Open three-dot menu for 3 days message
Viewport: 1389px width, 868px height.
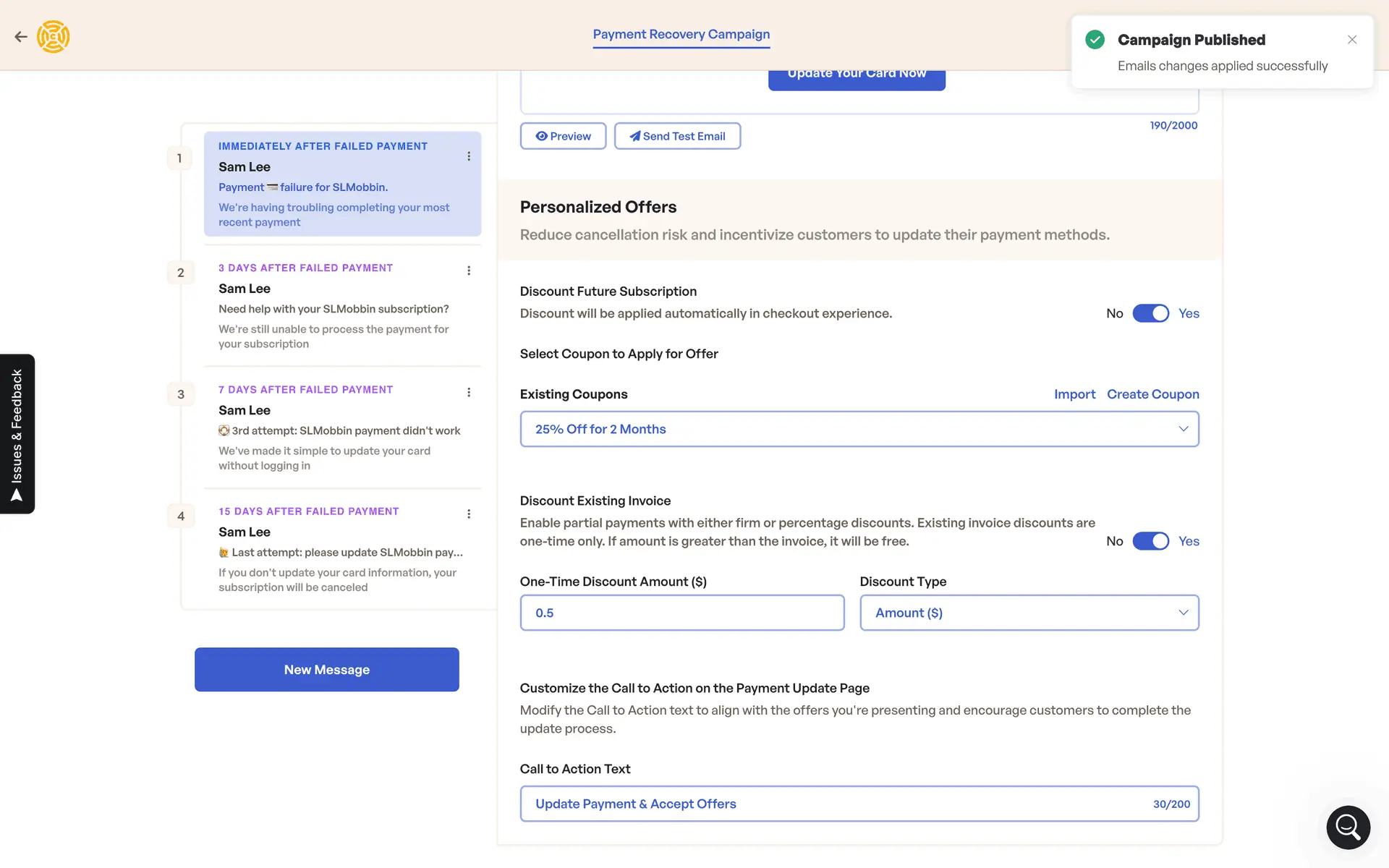(x=469, y=271)
